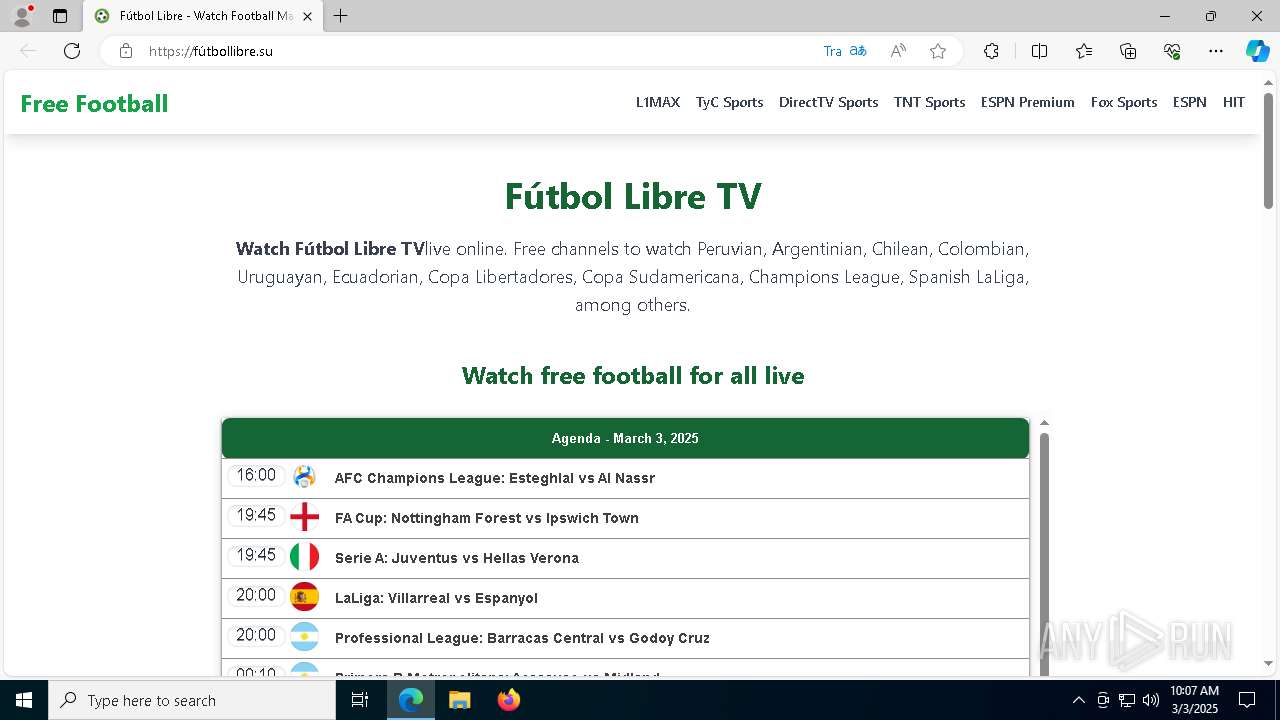The width and height of the screenshot is (1280, 720).
Task: Go back to previous page
Action: pos(28,51)
